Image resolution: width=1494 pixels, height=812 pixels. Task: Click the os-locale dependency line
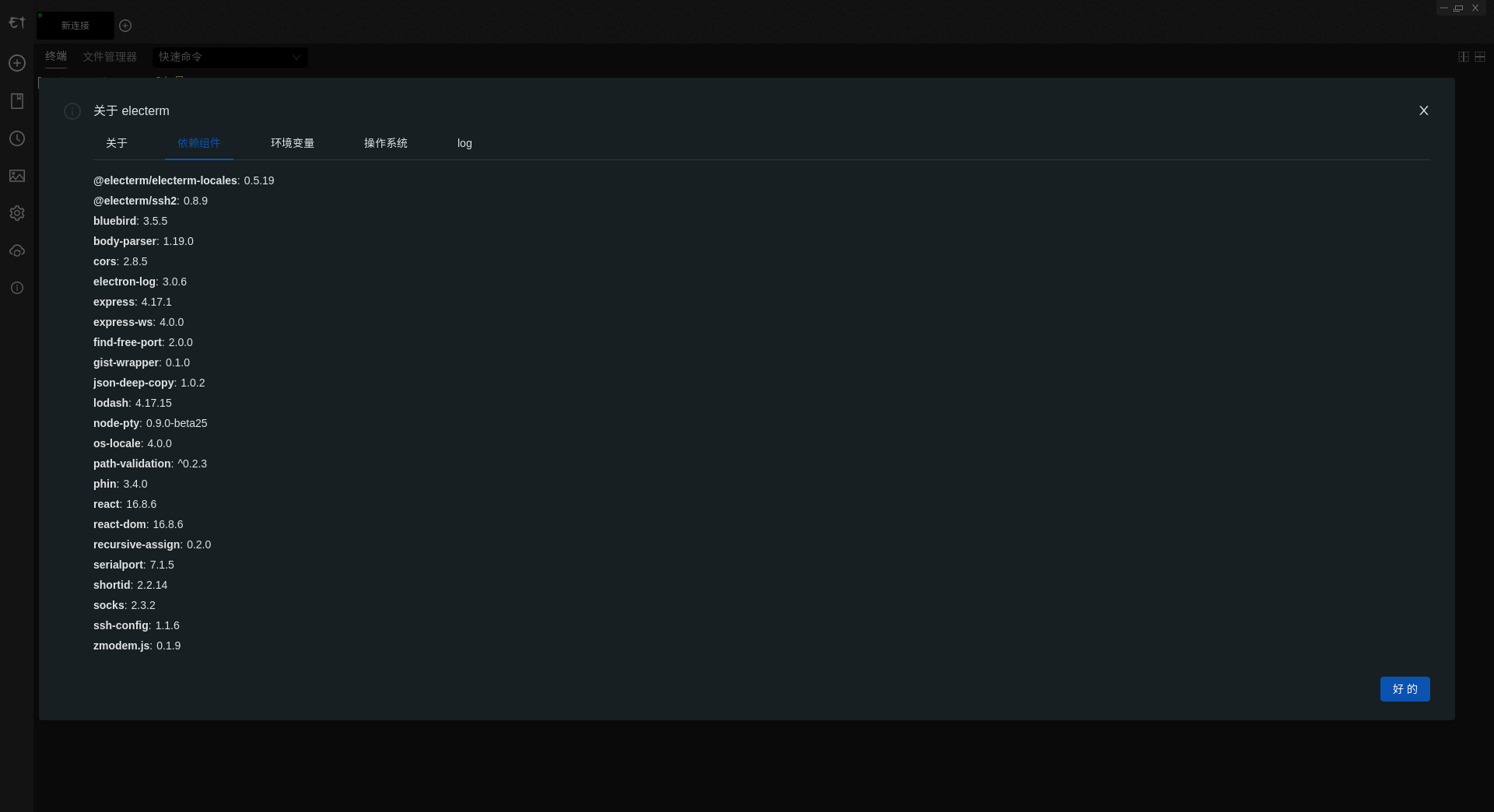coord(132,443)
